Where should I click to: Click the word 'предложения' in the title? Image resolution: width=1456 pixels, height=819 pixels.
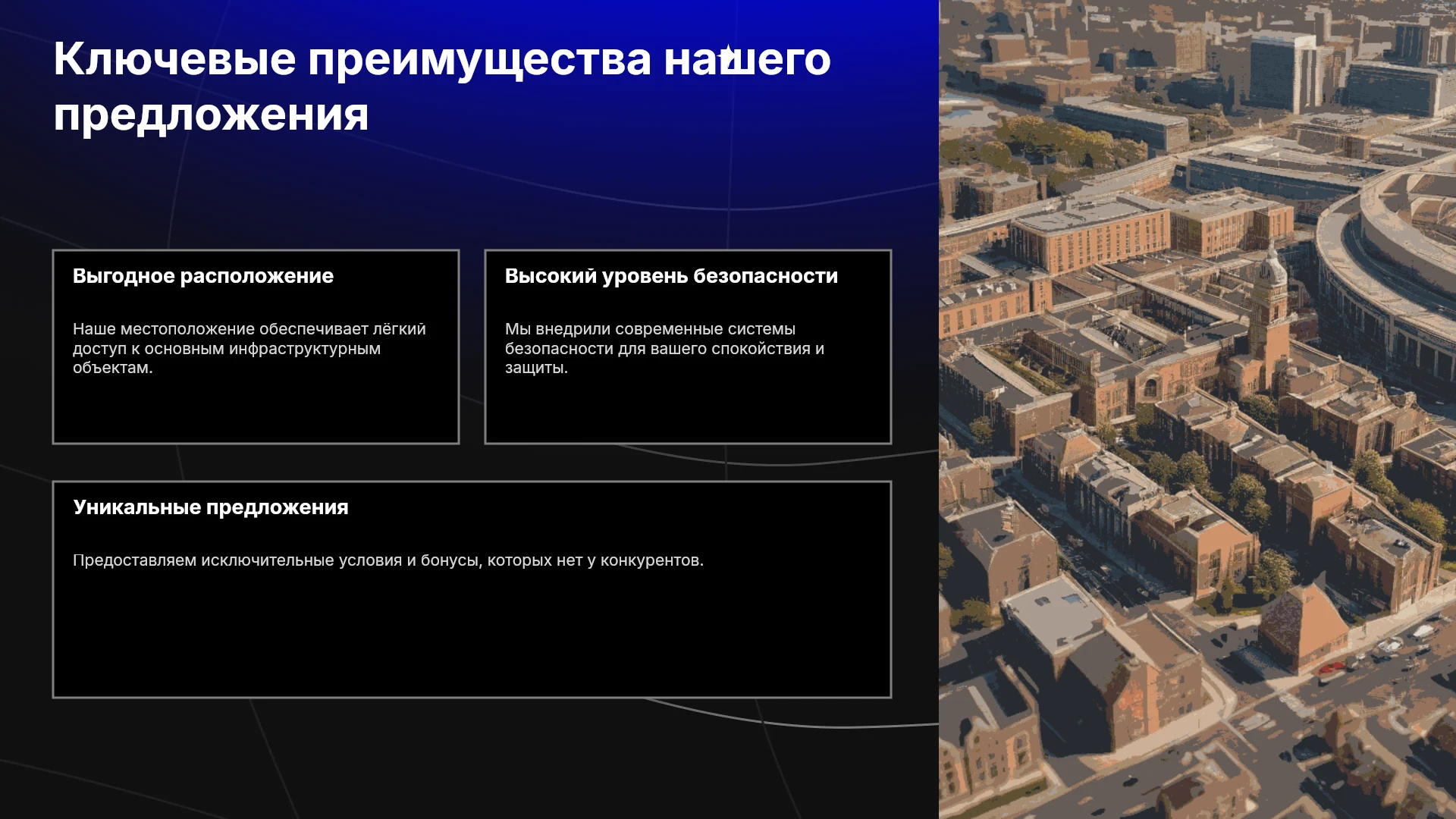[211, 115]
